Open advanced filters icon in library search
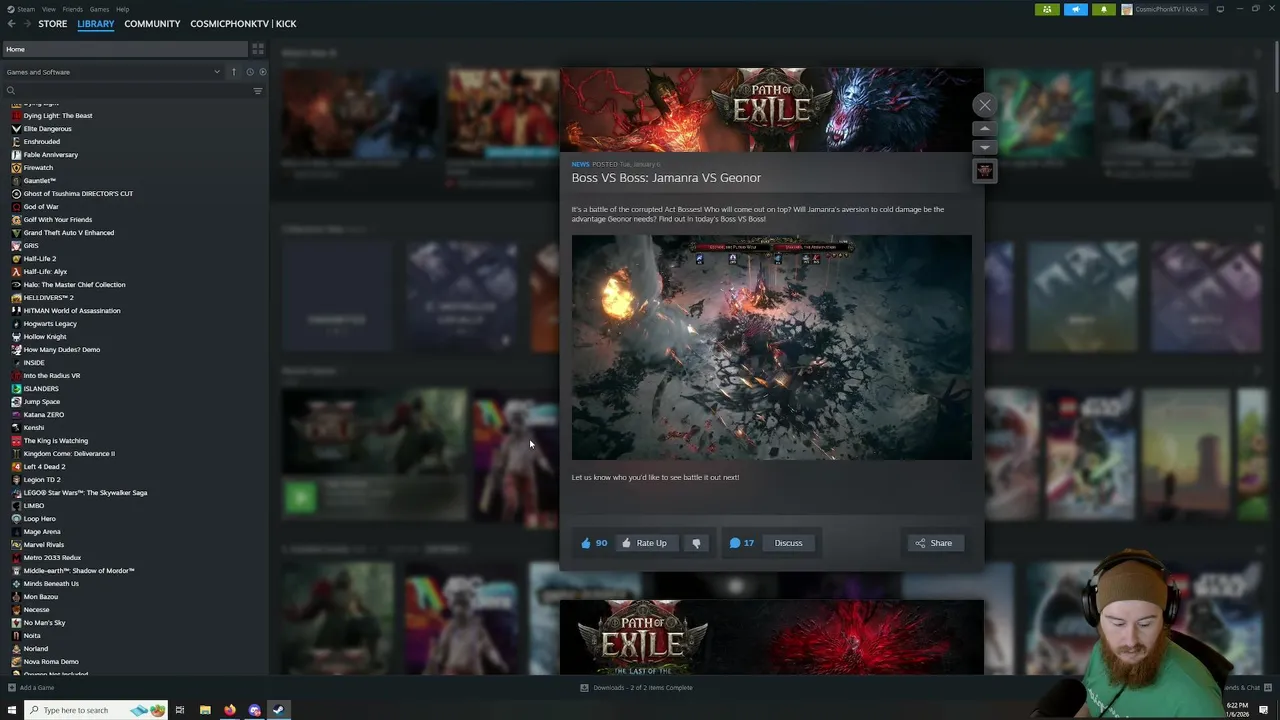 257,91
